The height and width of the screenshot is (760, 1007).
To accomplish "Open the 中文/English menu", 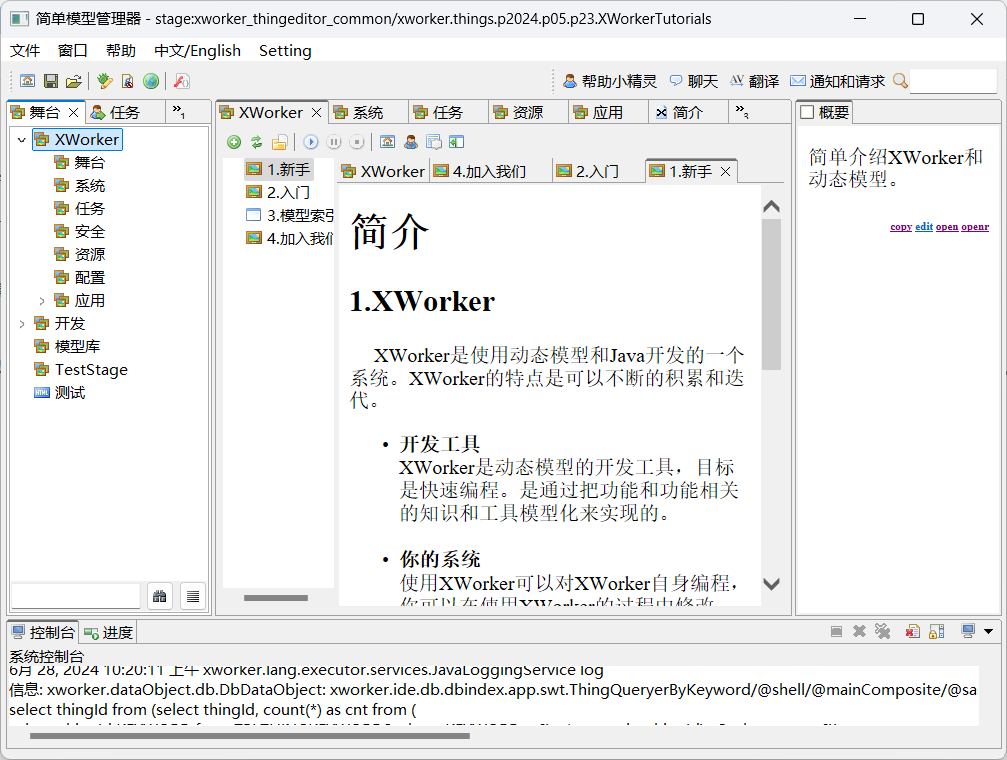I will coord(197,51).
